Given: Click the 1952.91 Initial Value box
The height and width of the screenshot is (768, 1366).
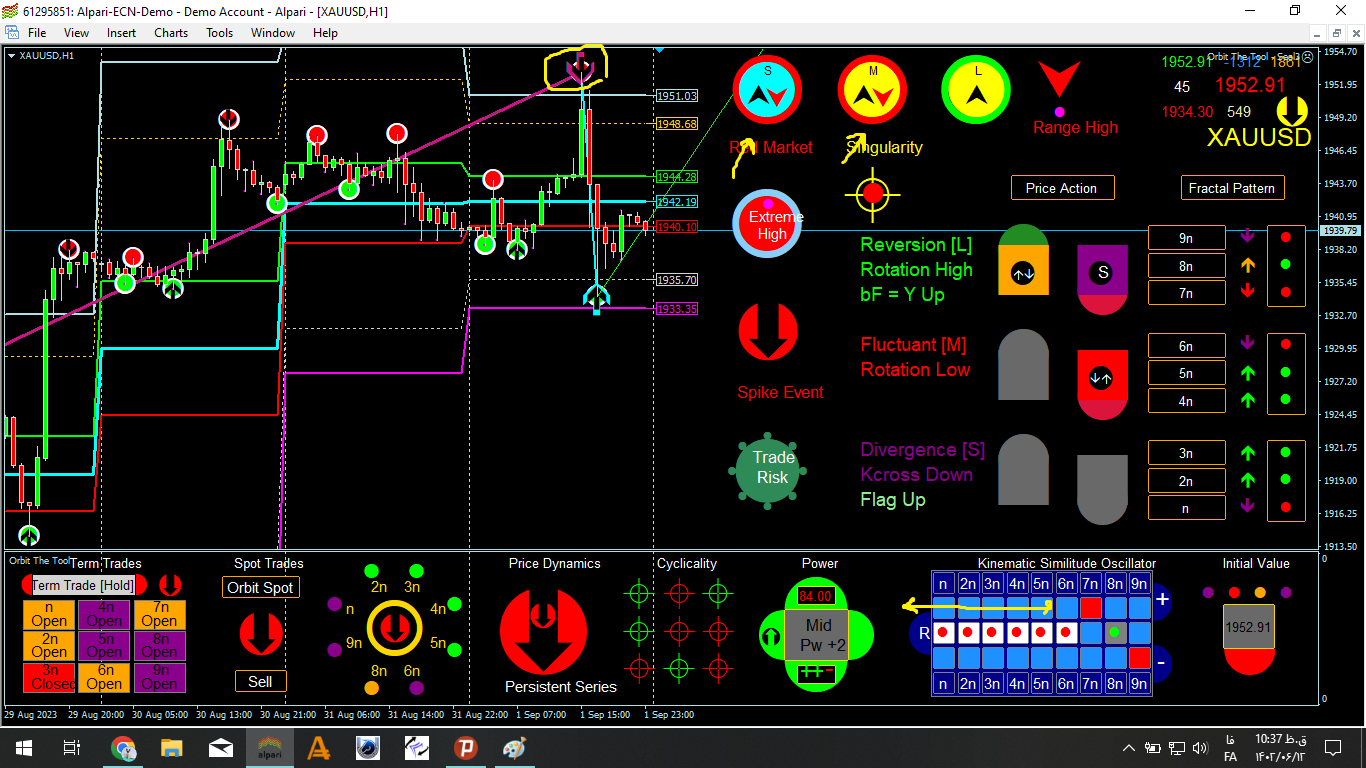Looking at the screenshot, I should 1249,627.
